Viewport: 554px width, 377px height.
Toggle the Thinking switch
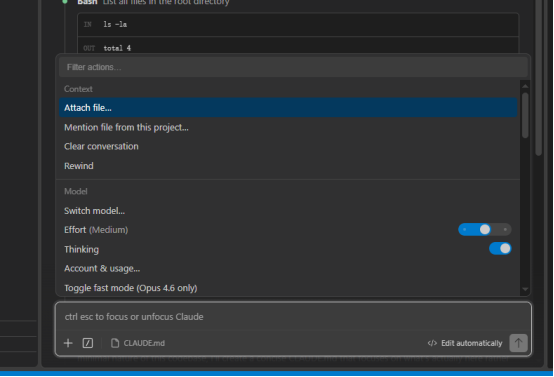(500, 249)
